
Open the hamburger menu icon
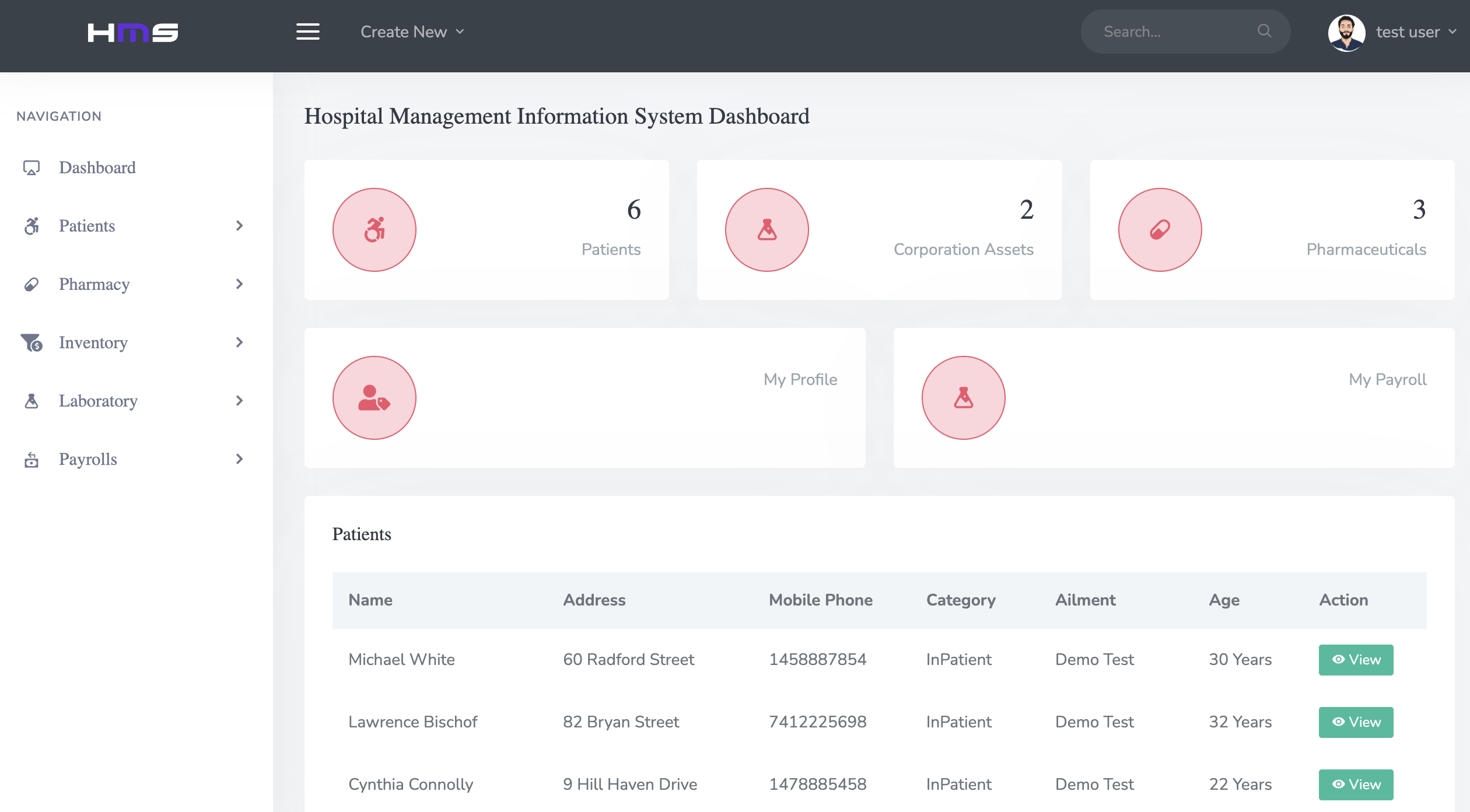click(x=308, y=32)
